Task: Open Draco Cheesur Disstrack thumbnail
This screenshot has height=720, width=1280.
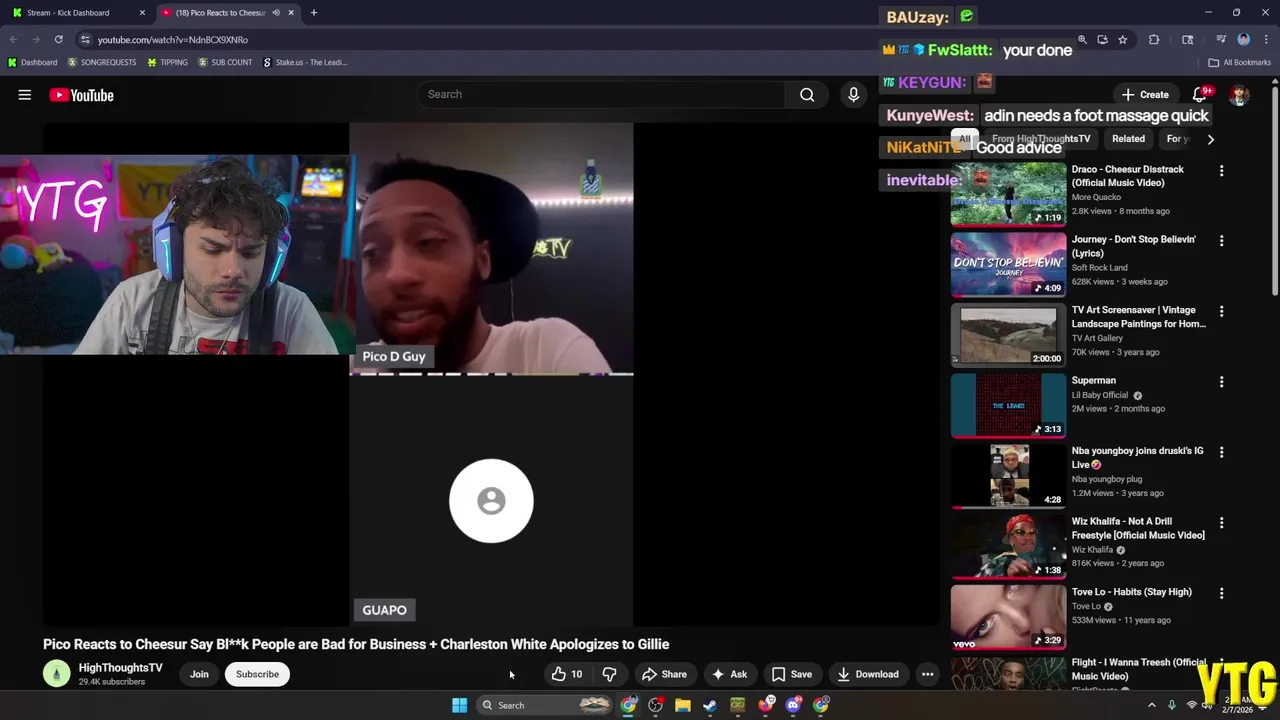Action: click(x=1008, y=194)
